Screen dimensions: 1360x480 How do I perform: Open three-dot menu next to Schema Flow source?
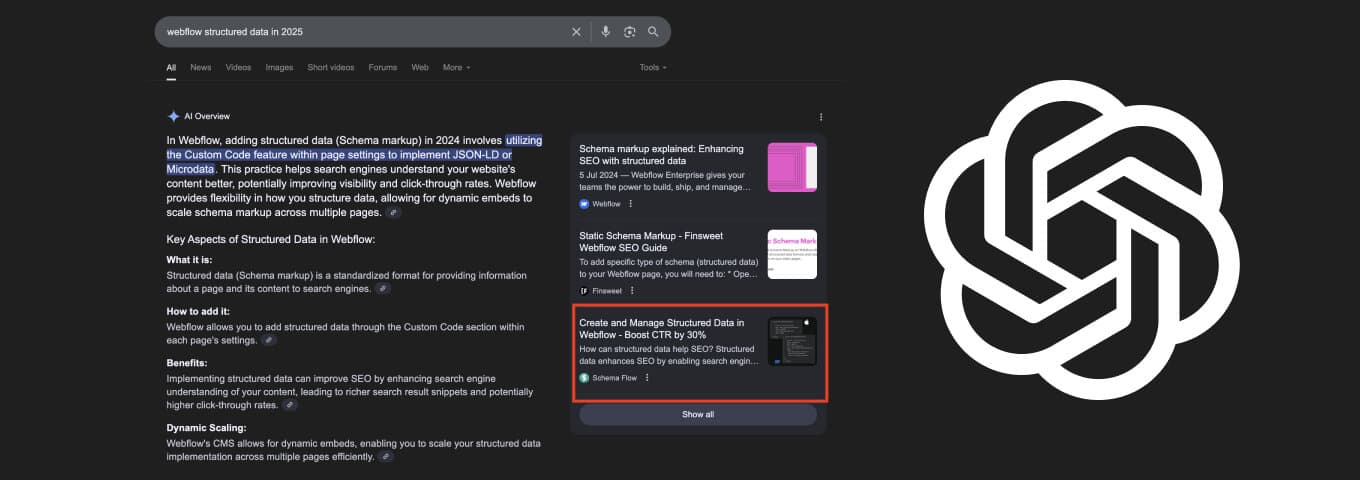point(647,378)
